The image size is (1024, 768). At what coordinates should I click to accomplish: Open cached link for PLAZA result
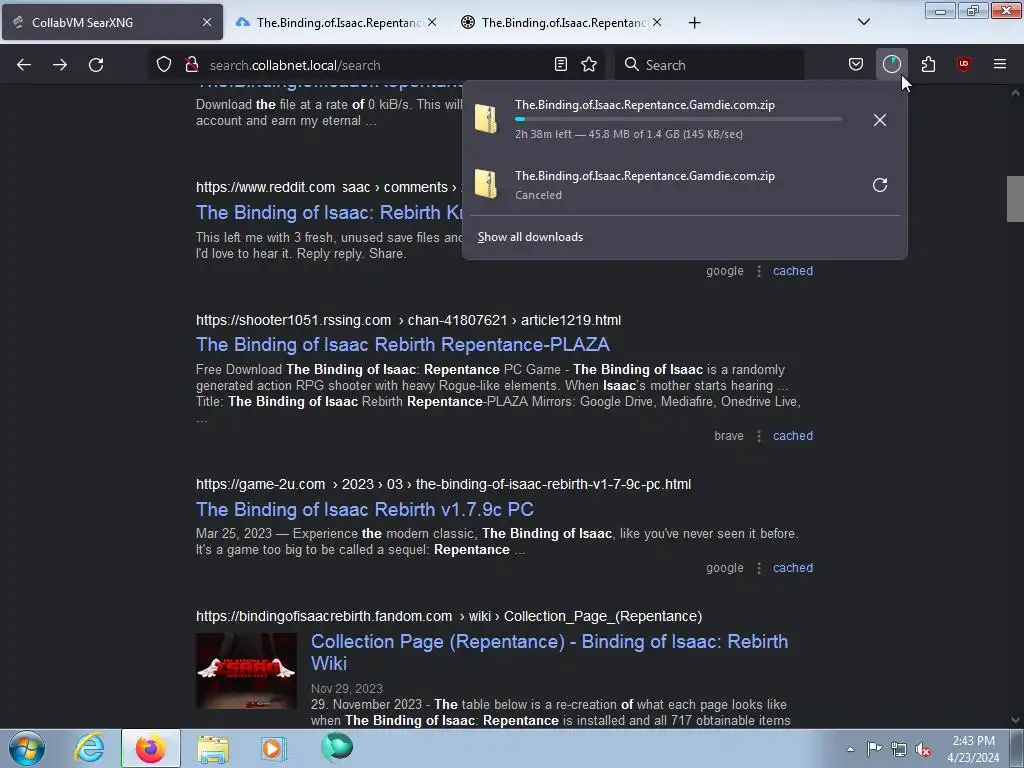click(x=793, y=436)
